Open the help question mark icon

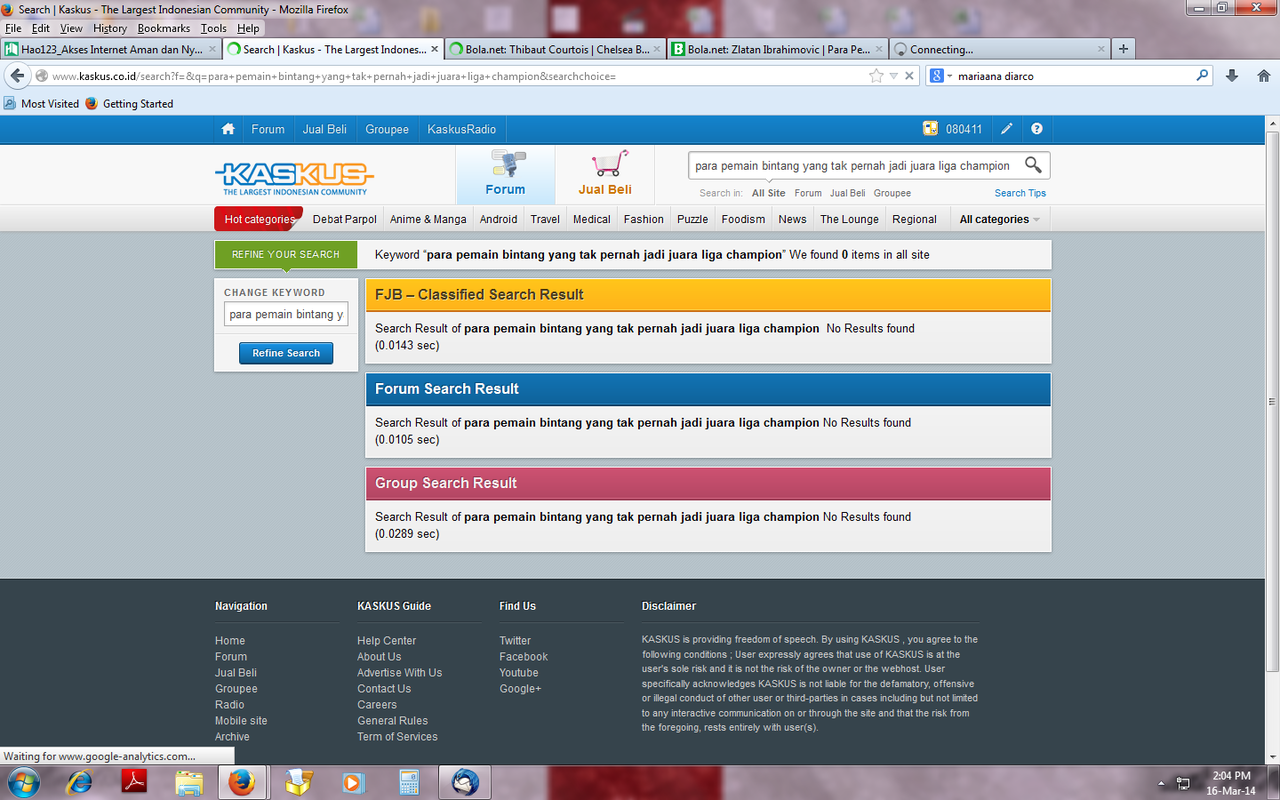pyautogui.click(x=1037, y=129)
